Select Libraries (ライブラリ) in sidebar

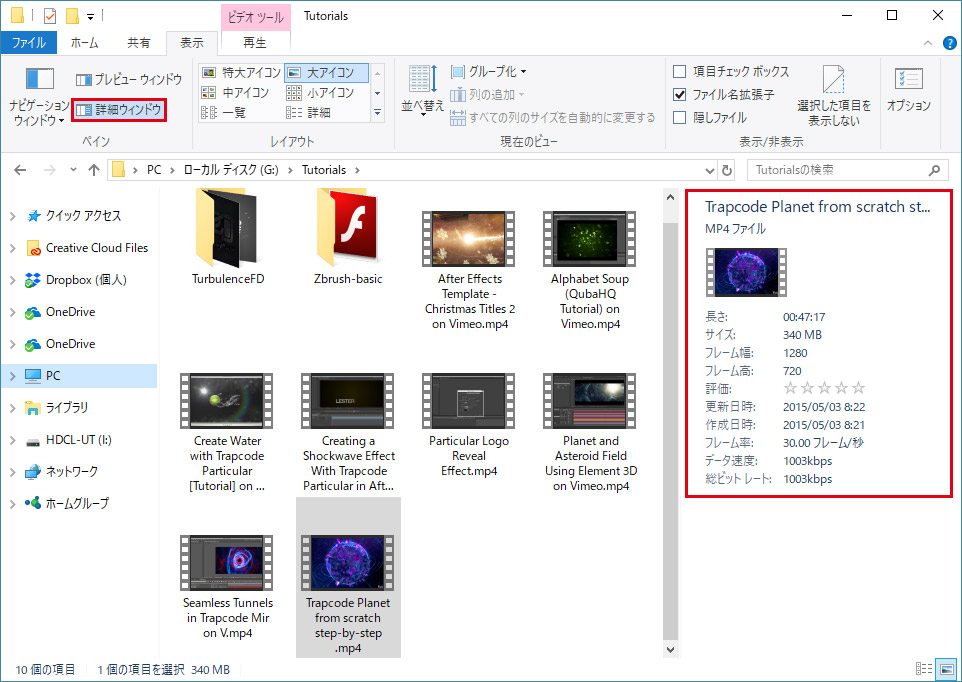point(66,408)
